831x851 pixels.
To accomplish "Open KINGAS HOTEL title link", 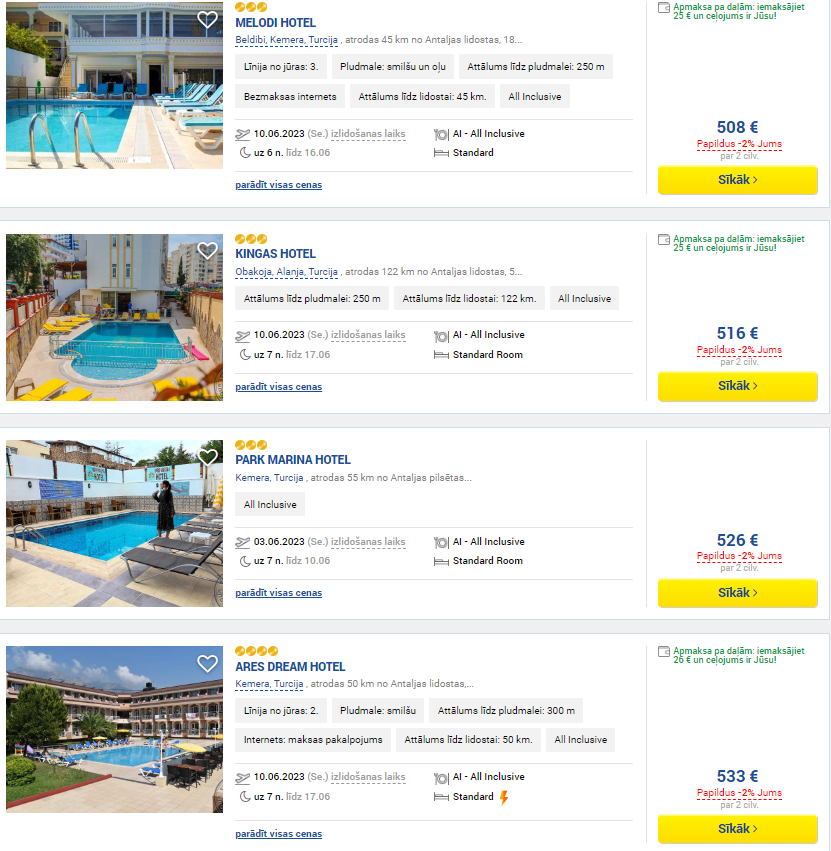I will [x=275, y=253].
